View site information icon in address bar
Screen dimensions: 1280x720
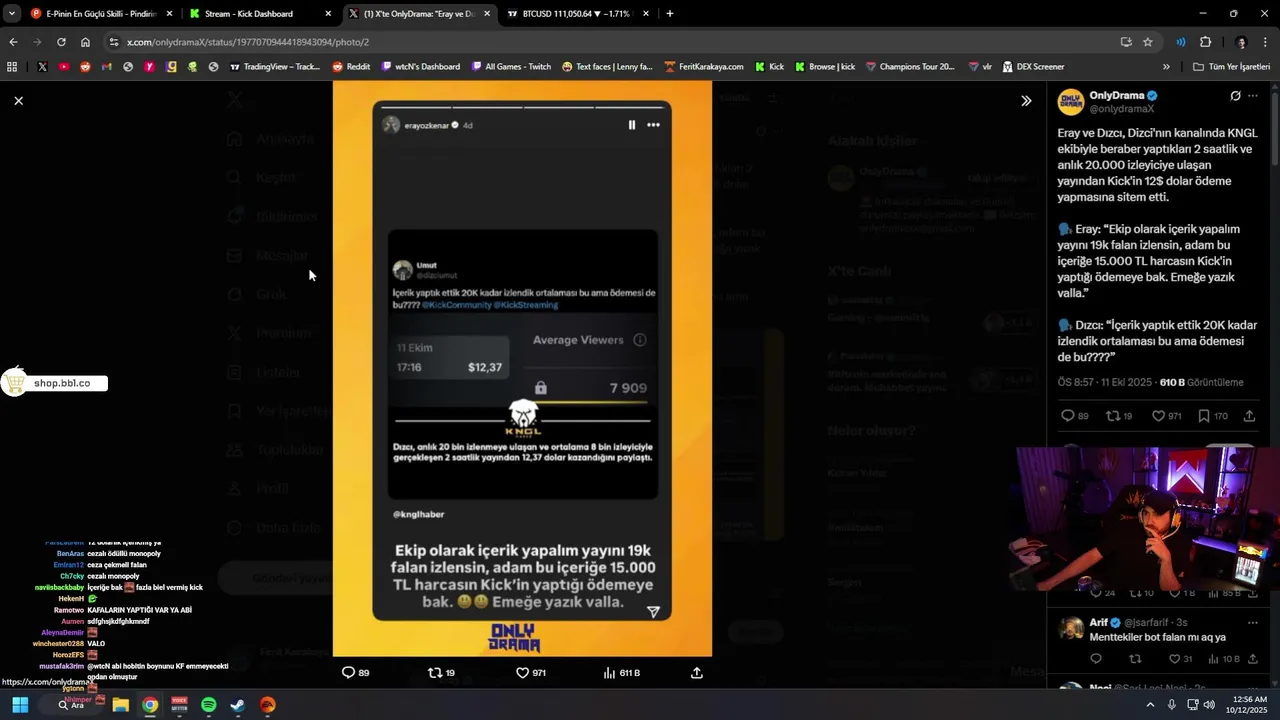(114, 42)
